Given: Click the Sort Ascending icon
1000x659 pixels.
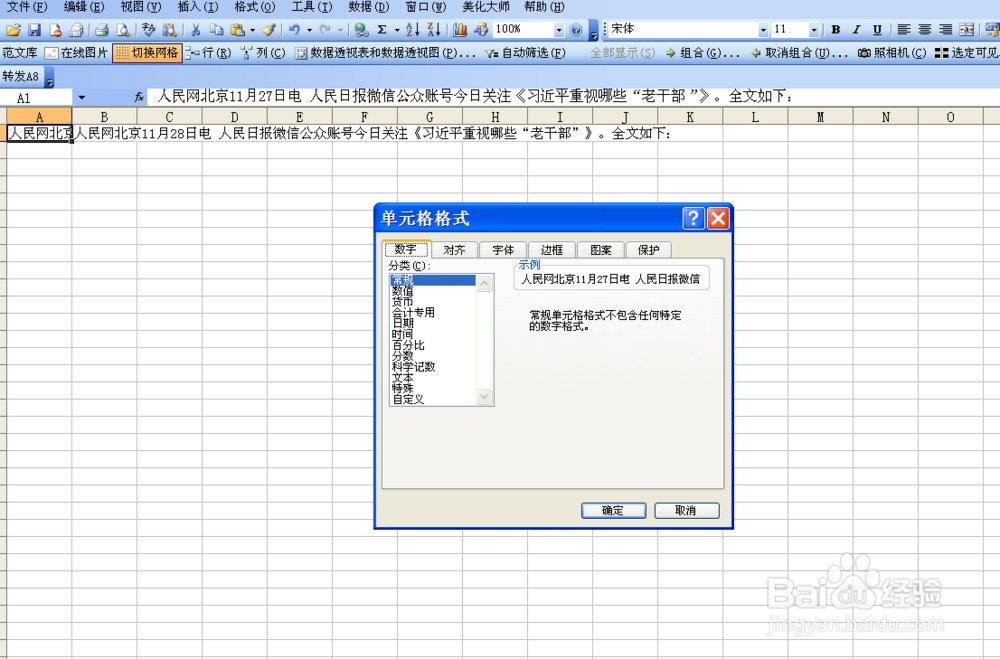Looking at the screenshot, I should click(x=410, y=31).
